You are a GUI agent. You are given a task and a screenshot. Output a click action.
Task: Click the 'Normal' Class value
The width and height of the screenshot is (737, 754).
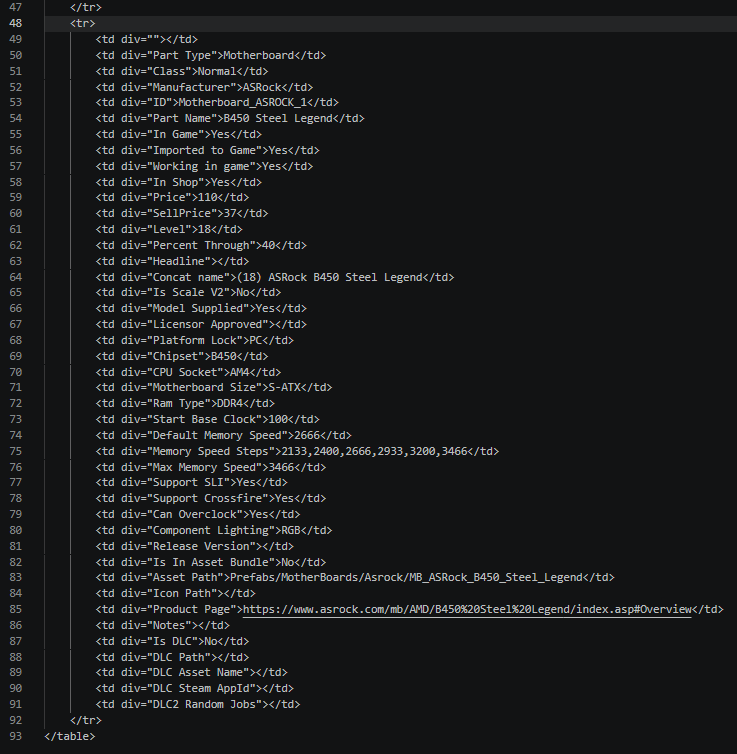click(217, 71)
